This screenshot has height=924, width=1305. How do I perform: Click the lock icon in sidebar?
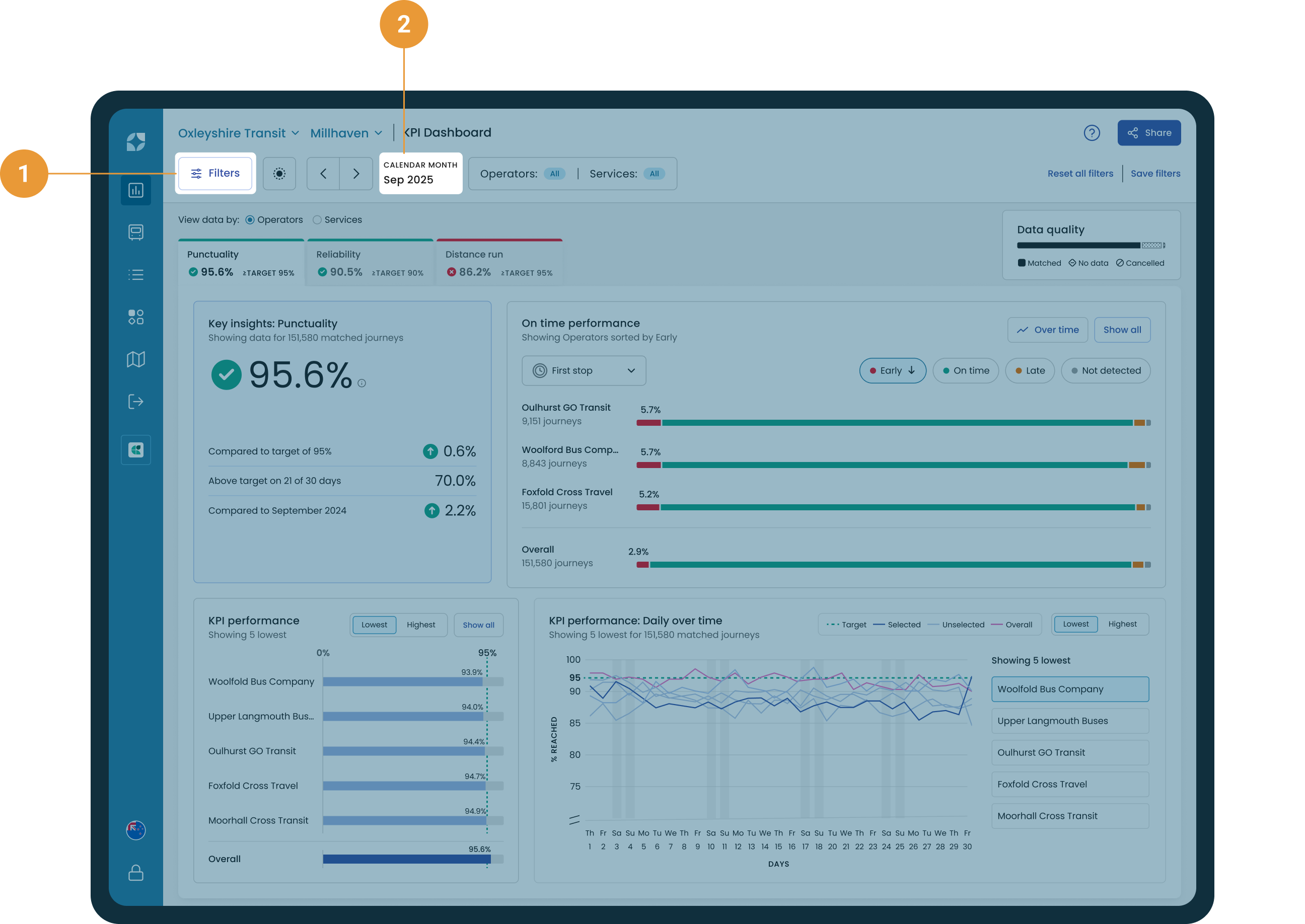(135, 873)
